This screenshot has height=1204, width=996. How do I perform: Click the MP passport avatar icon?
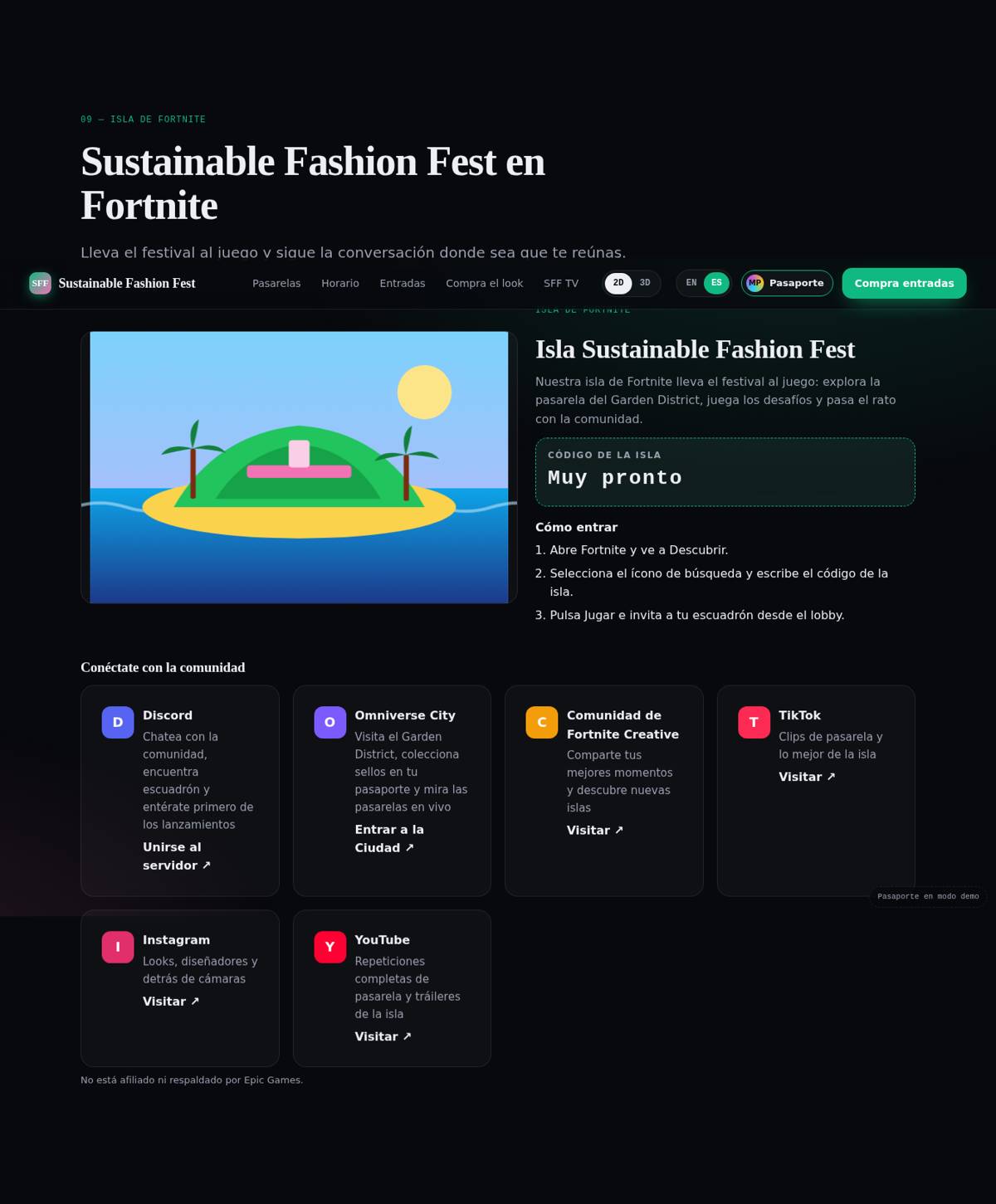click(x=754, y=283)
